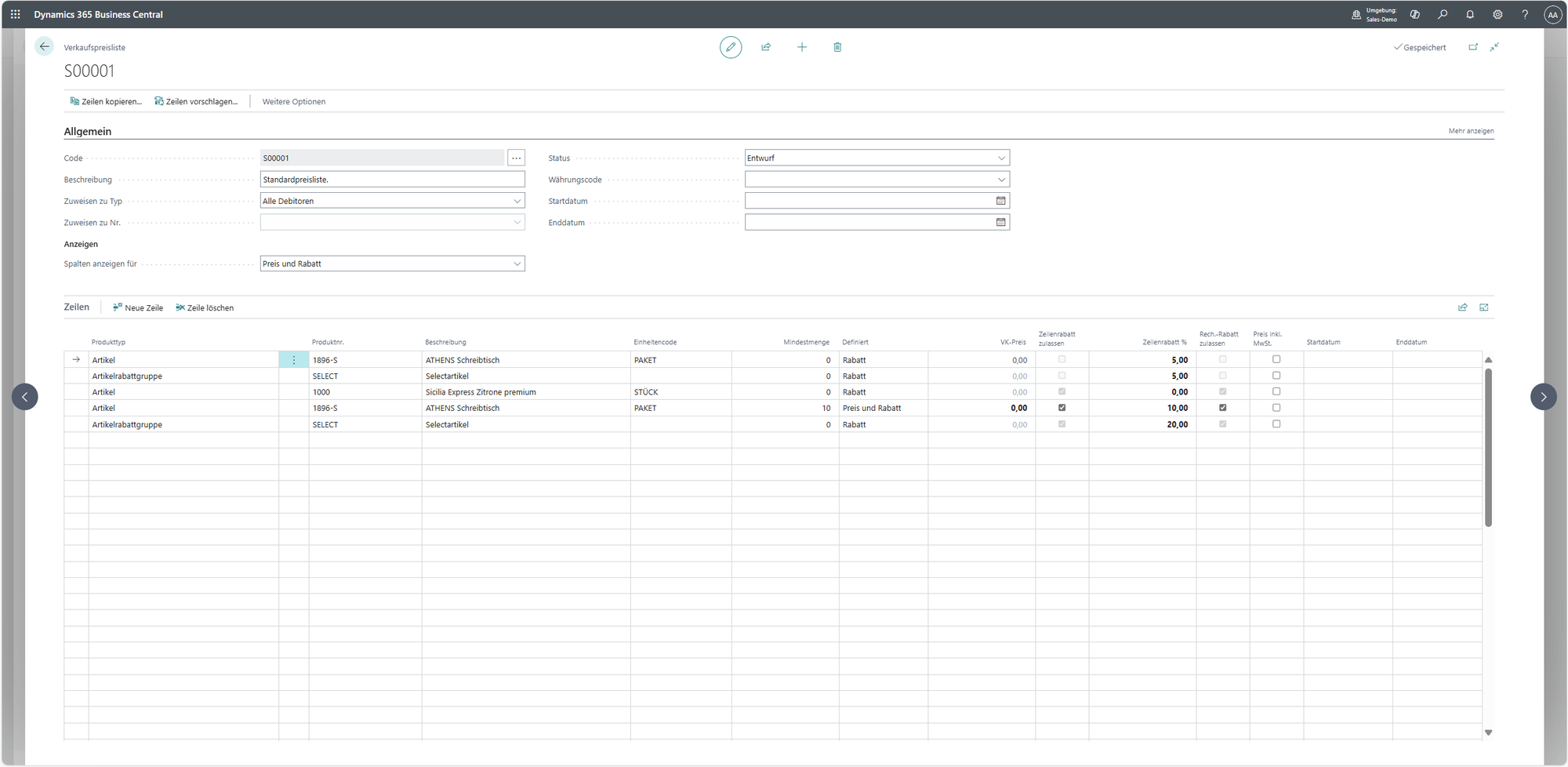Uncheck Zeilenrabatt zulassen for Mindestmenge 10 row

(1062, 408)
